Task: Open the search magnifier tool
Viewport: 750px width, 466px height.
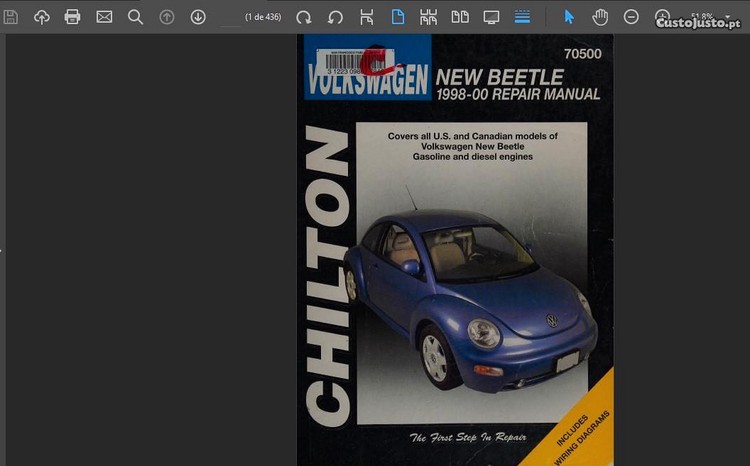Action: [x=135, y=17]
